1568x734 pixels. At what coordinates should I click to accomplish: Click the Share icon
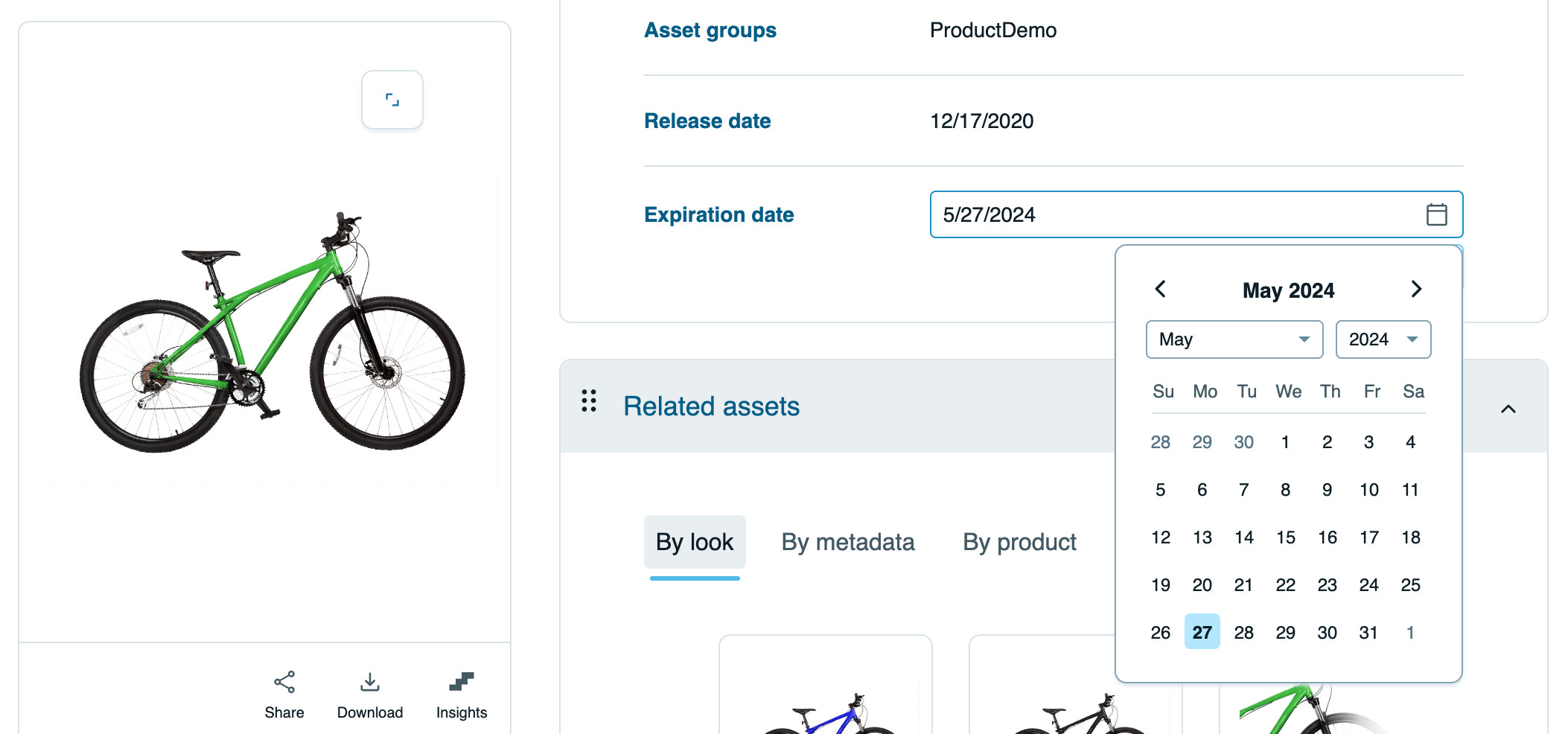[284, 682]
